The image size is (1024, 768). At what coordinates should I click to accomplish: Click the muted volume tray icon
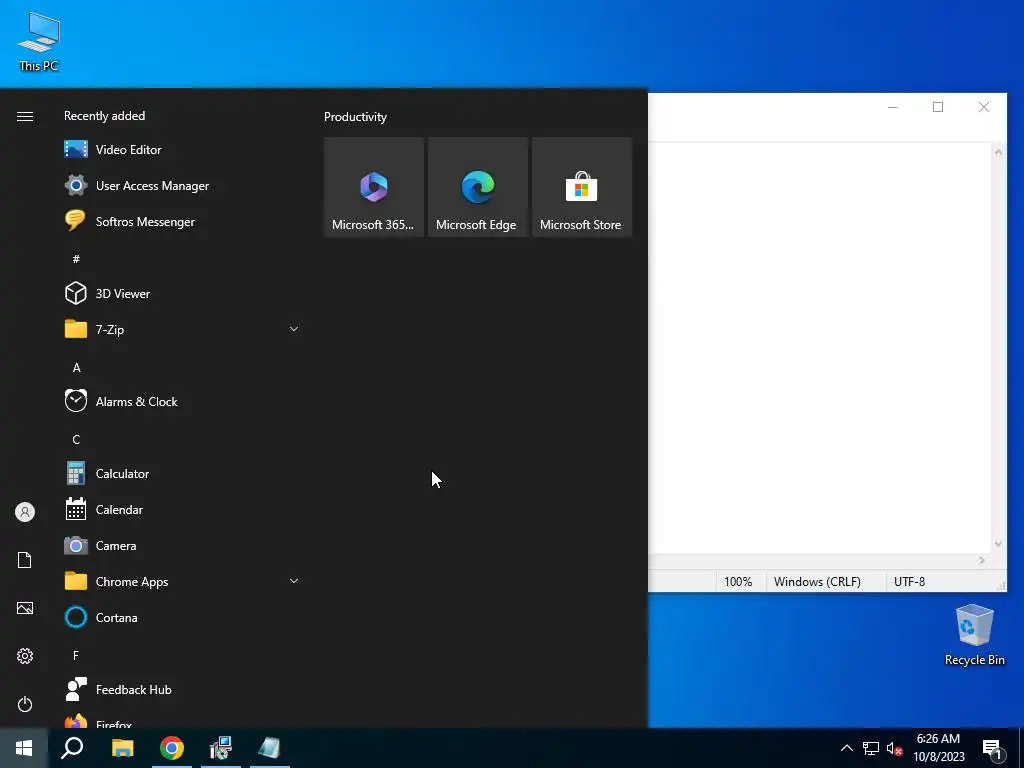coord(894,748)
